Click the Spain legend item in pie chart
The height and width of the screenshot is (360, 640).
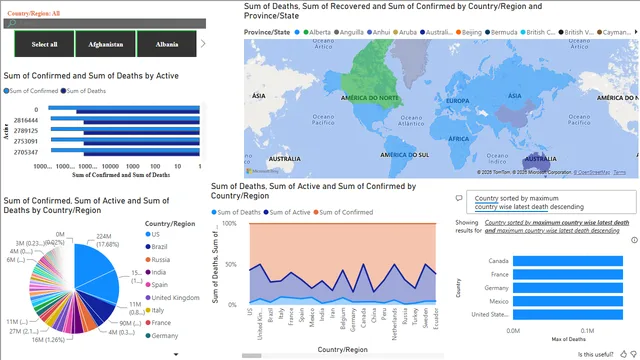click(156, 285)
